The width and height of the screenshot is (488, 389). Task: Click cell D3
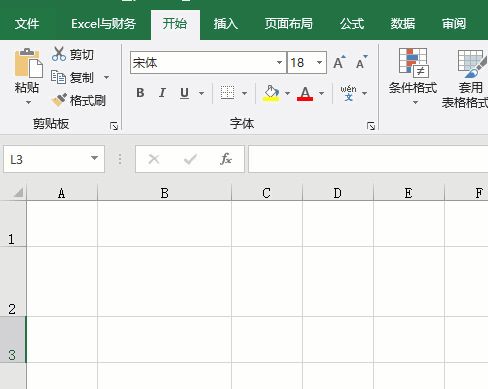[338, 340]
